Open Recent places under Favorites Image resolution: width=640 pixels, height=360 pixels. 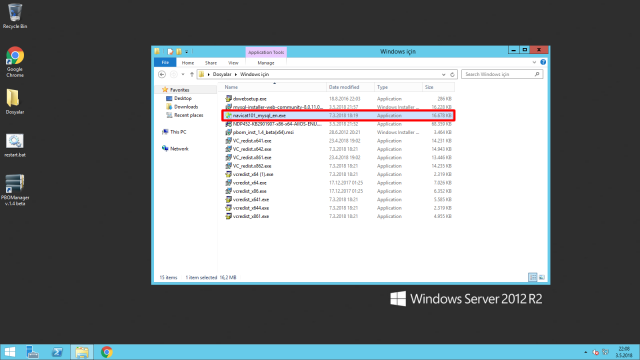pos(188,115)
